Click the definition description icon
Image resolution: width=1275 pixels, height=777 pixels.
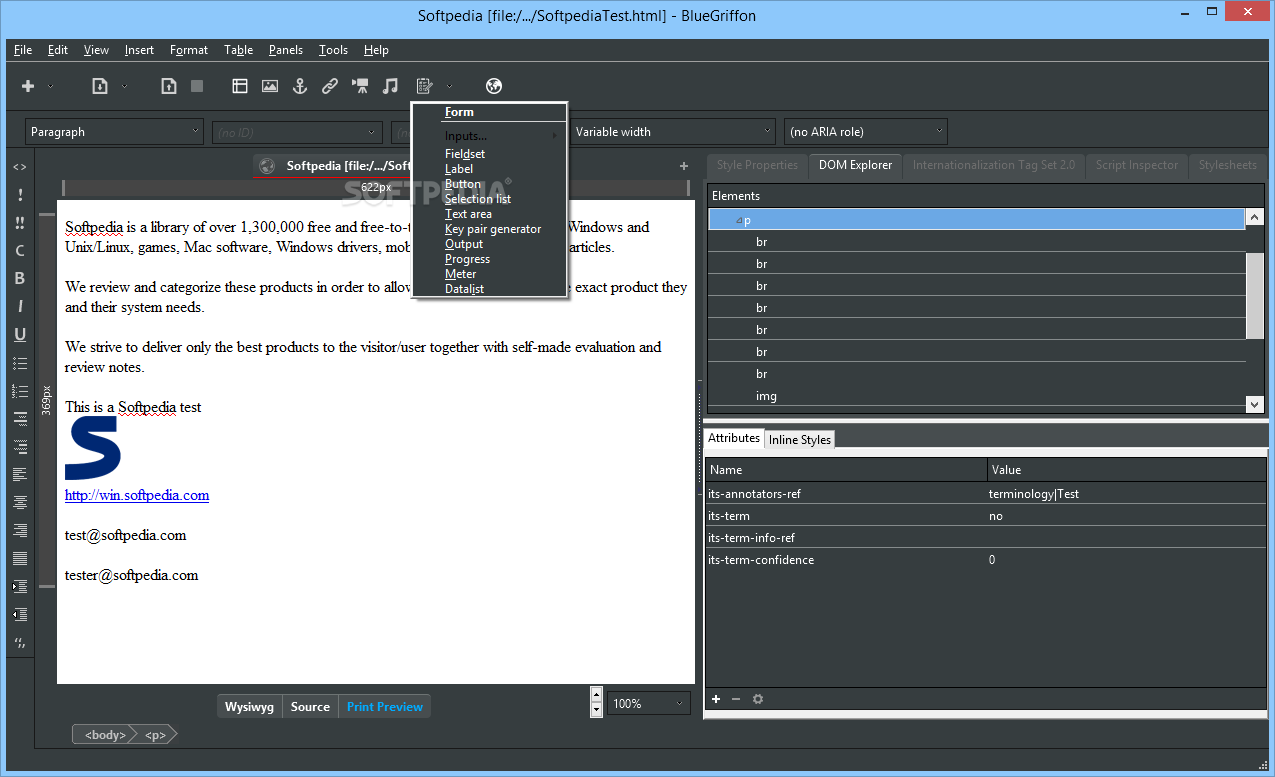point(20,446)
